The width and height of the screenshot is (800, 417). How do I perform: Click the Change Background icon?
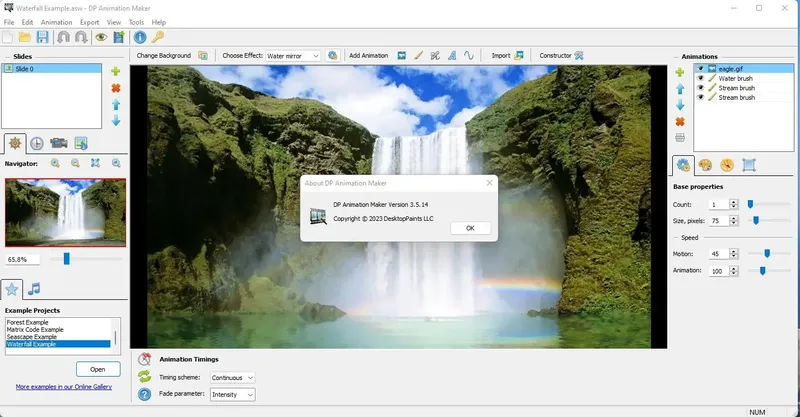tap(203, 56)
